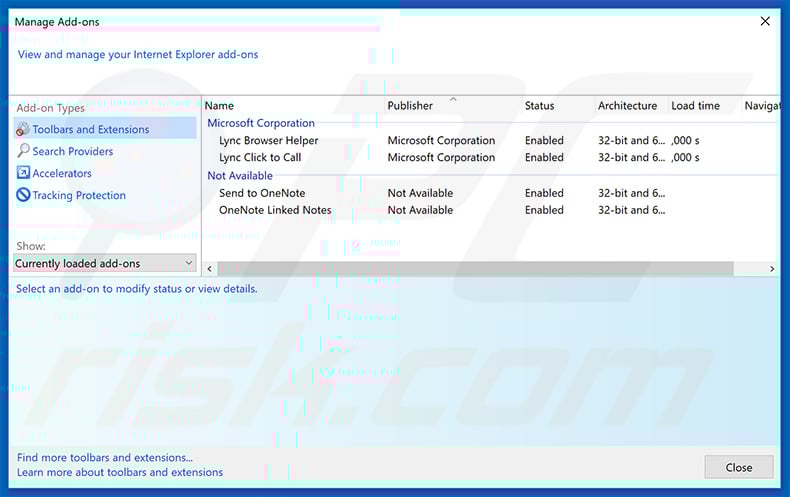
Task: Click the Tracking Protection blocked-circle icon
Action: coord(23,195)
